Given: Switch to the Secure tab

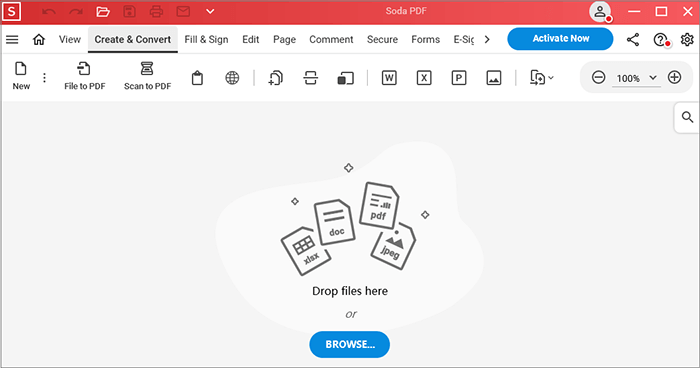Looking at the screenshot, I should (x=382, y=40).
